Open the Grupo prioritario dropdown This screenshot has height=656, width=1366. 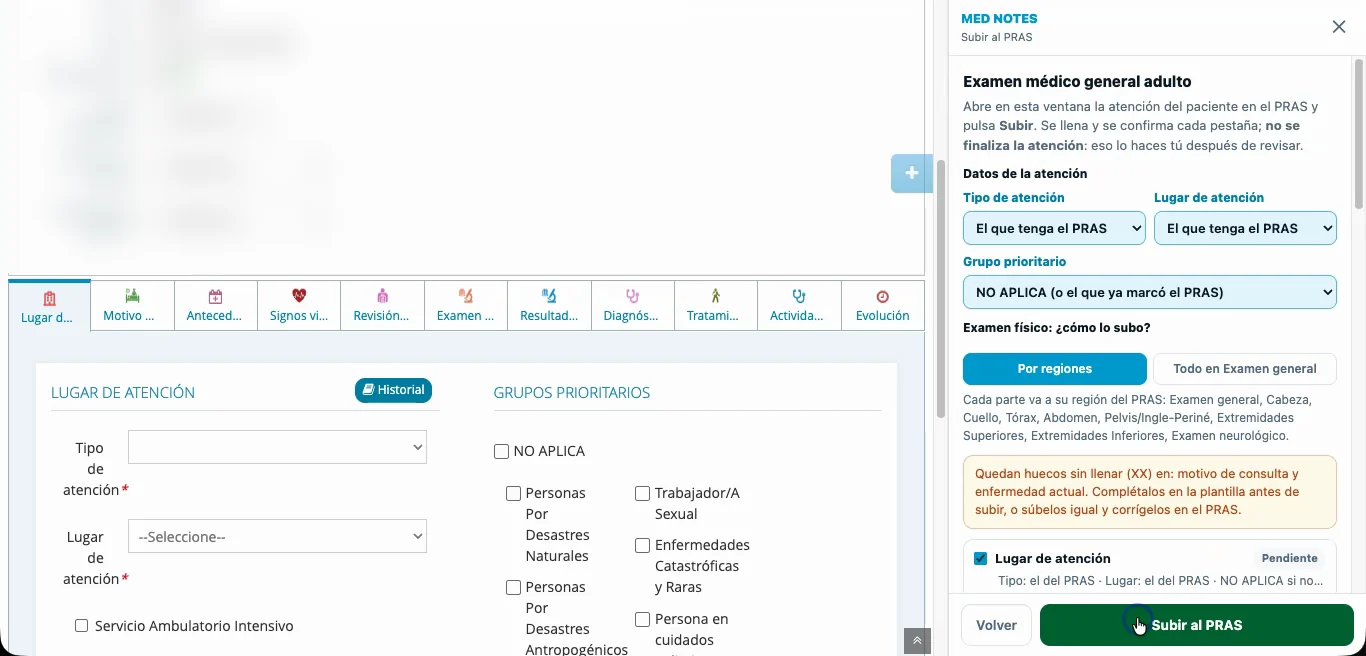point(1150,292)
